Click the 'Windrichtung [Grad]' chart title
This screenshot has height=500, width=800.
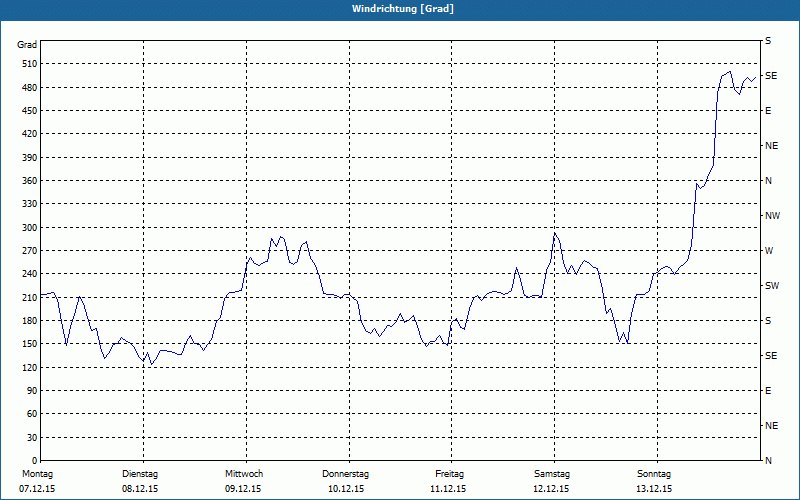pyautogui.click(x=403, y=9)
